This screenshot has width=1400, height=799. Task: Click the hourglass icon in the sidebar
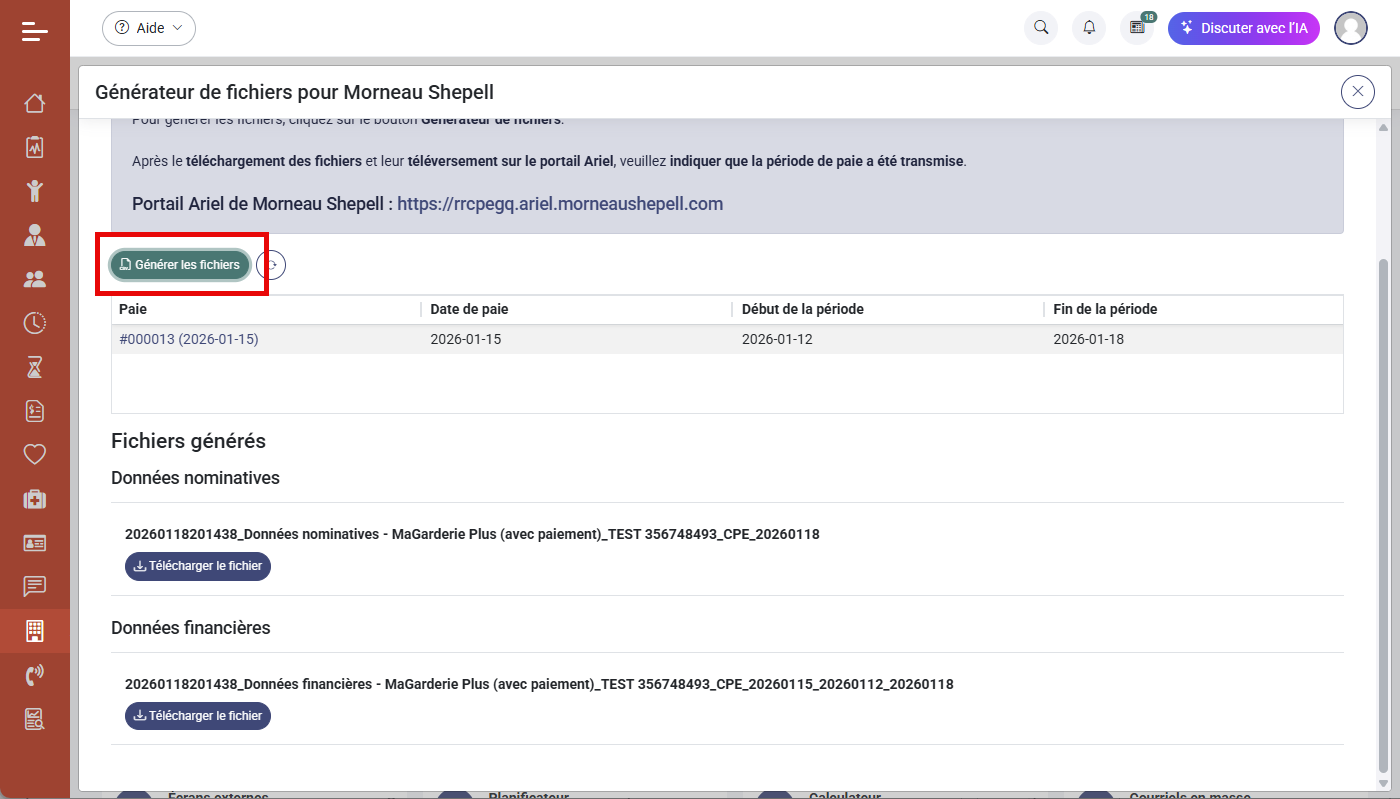34,367
